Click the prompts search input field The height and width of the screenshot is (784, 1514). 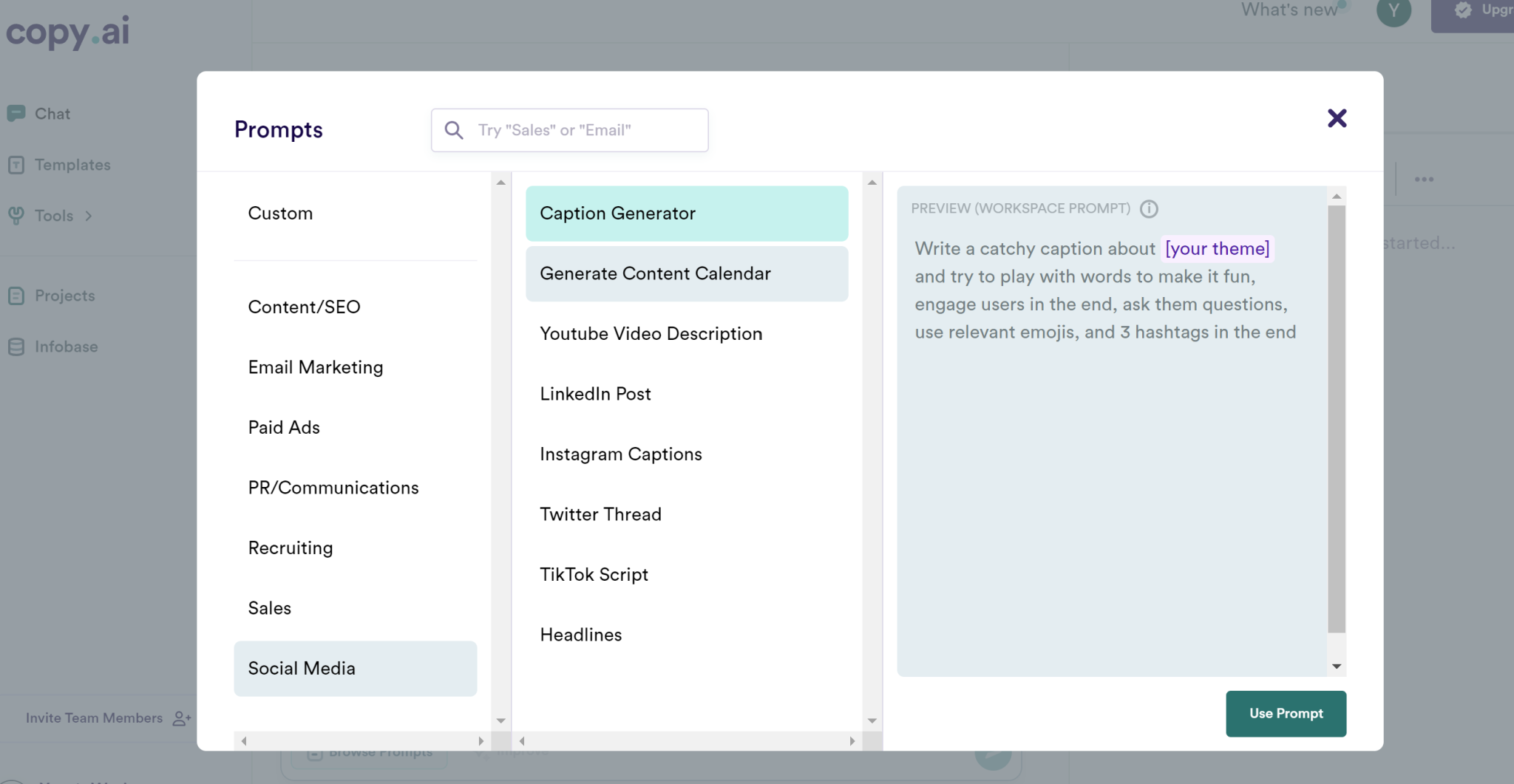point(570,130)
